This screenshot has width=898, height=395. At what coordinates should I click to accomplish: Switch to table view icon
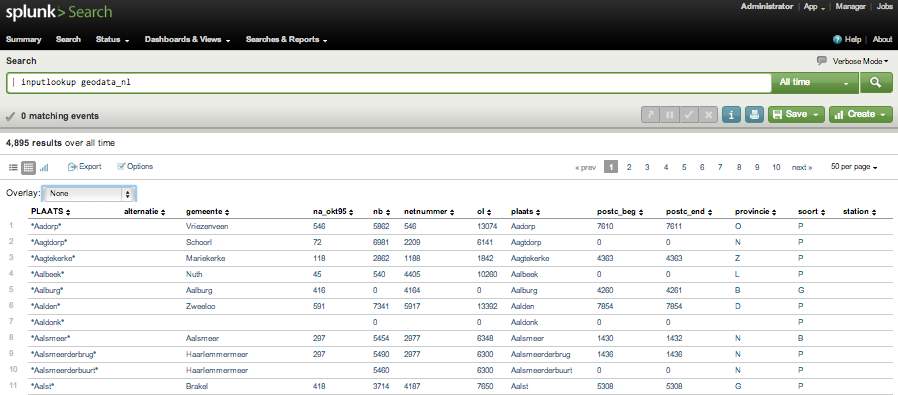click(28, 167)
